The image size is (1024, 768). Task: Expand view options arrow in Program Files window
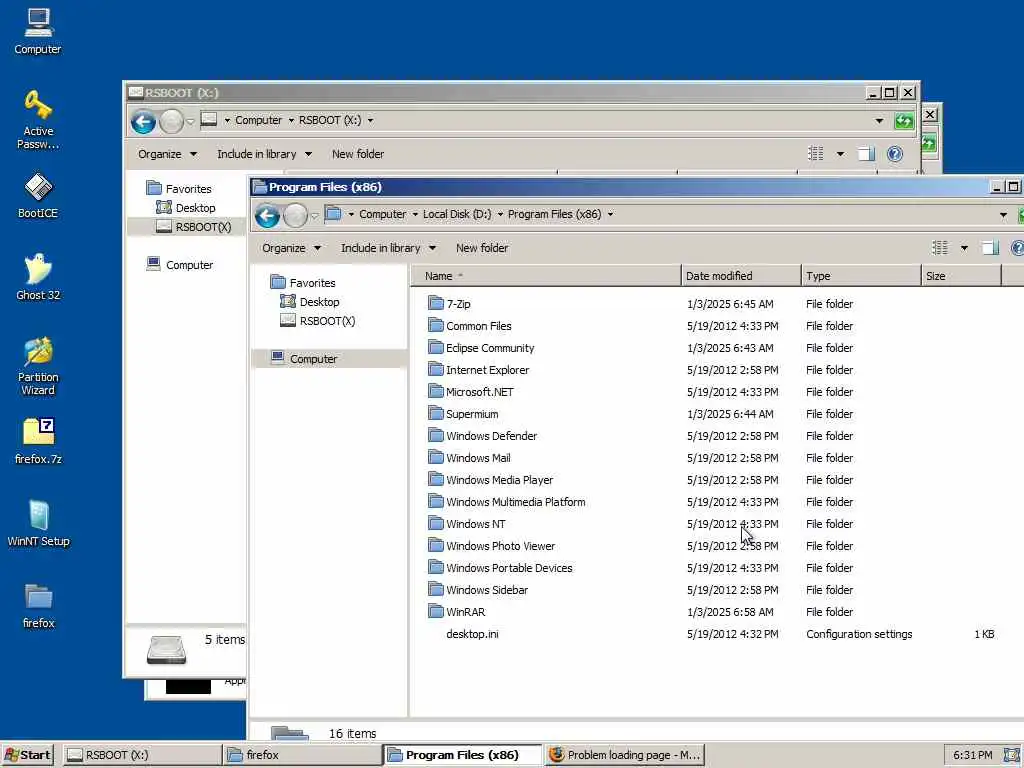point(964,248)
